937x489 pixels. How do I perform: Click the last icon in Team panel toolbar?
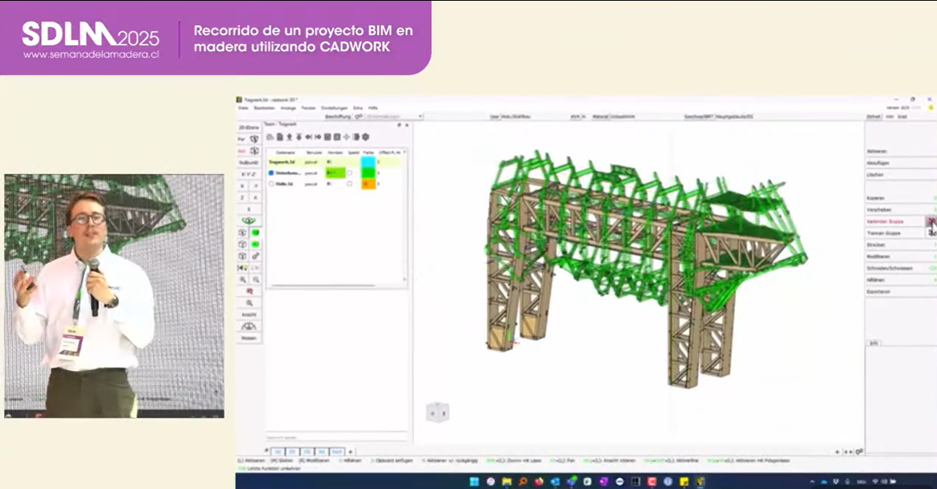point(366,137)
